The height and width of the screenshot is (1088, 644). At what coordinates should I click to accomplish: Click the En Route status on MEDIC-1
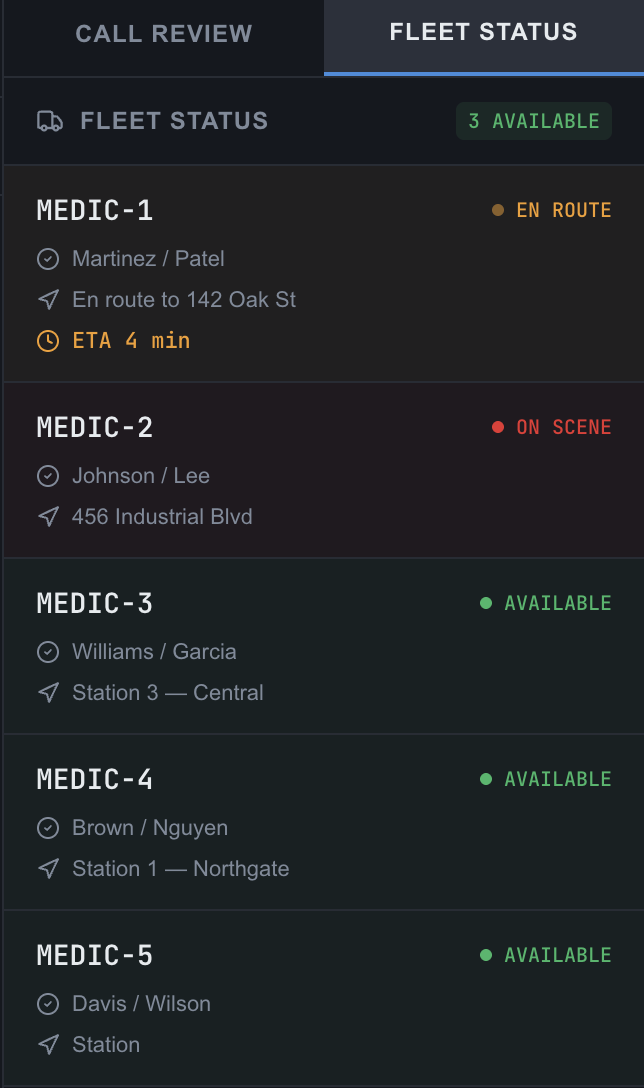(552, 210)
